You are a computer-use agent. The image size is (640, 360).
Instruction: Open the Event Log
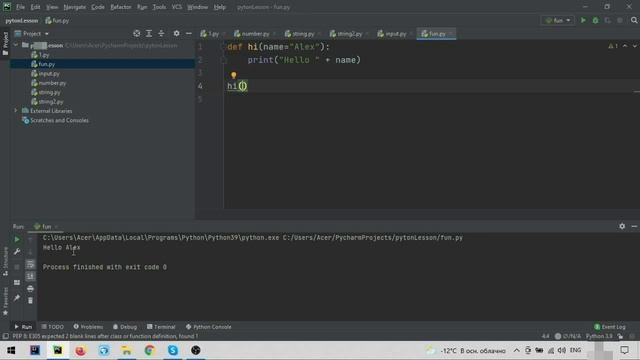pos(610,327)
